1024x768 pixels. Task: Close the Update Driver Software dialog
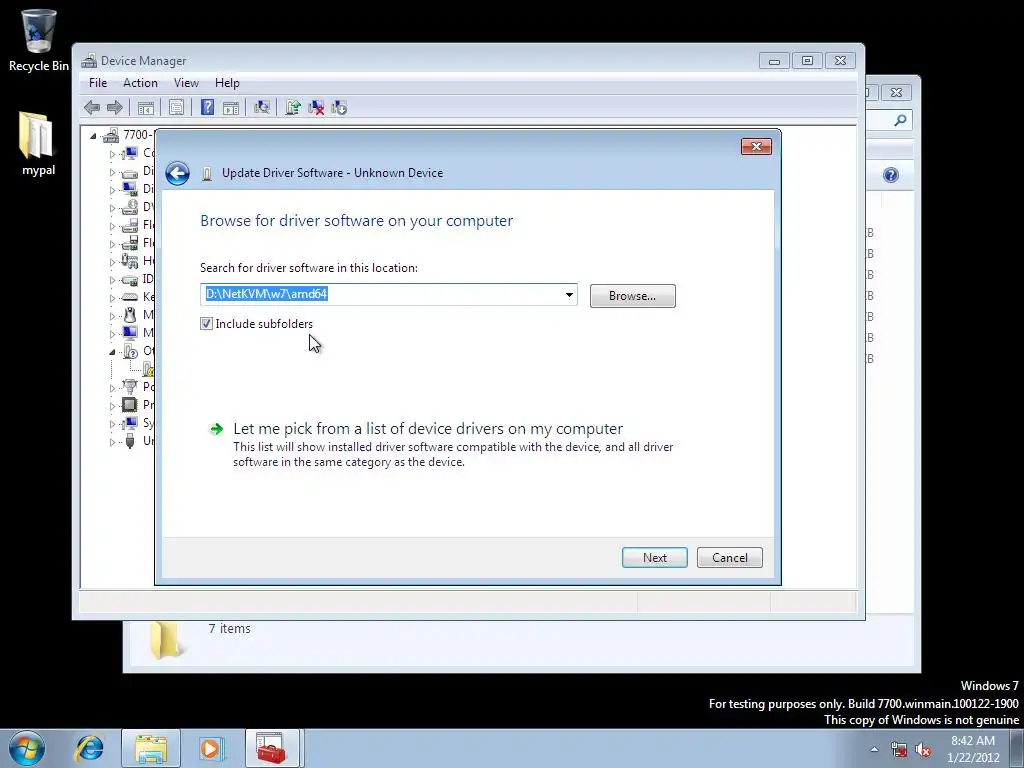pos(756,146)
